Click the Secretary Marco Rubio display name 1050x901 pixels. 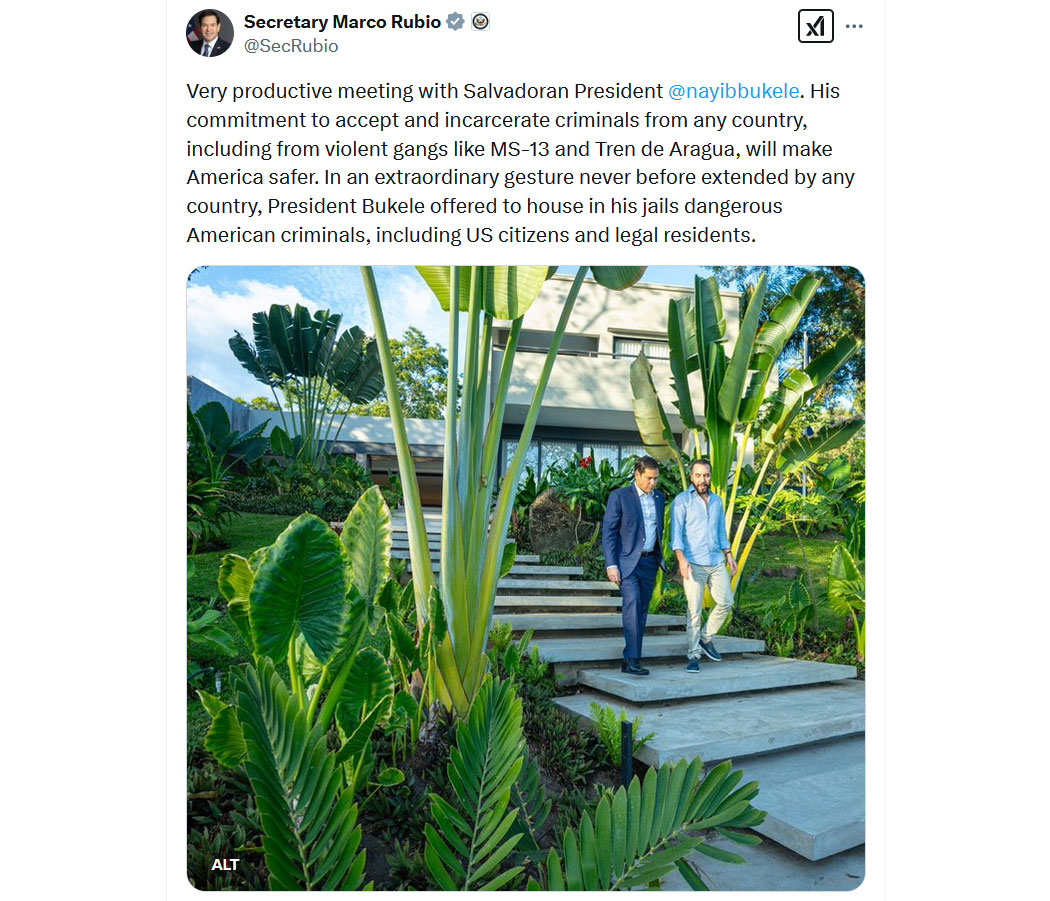[342, 22]
